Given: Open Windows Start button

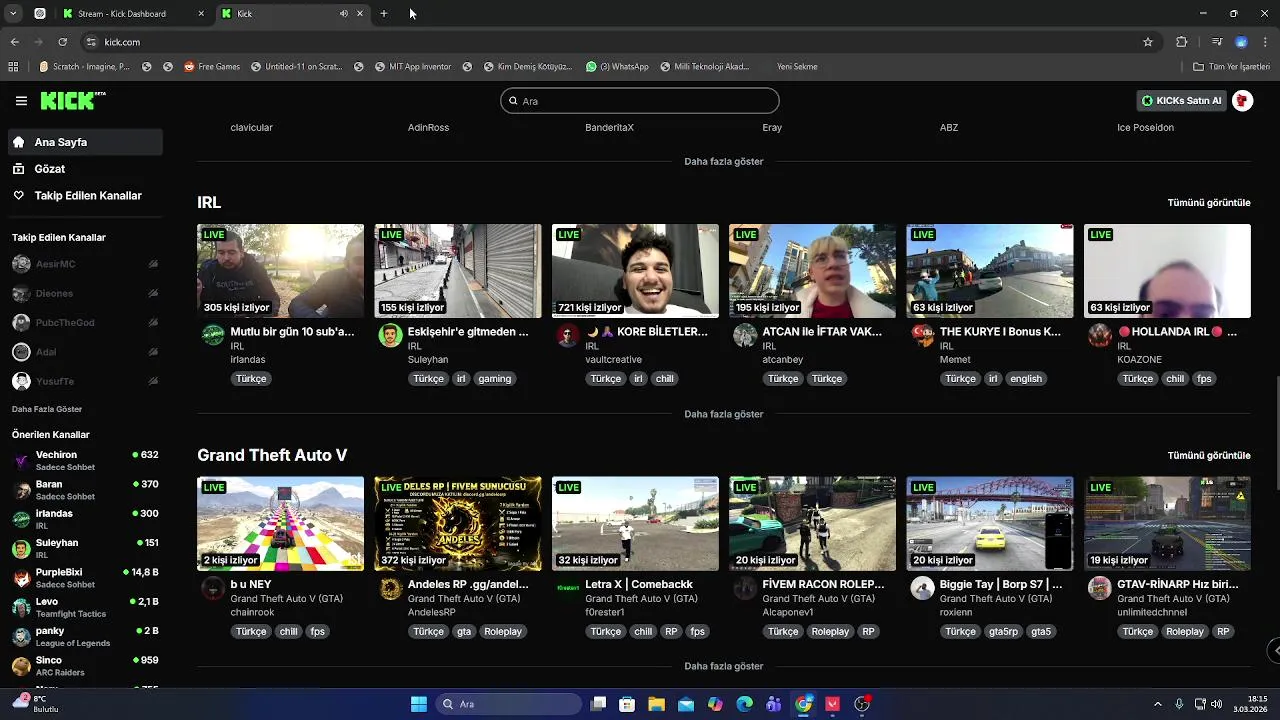Looking at the screenshot, I should pyautogui.click(x=419, y=704).
